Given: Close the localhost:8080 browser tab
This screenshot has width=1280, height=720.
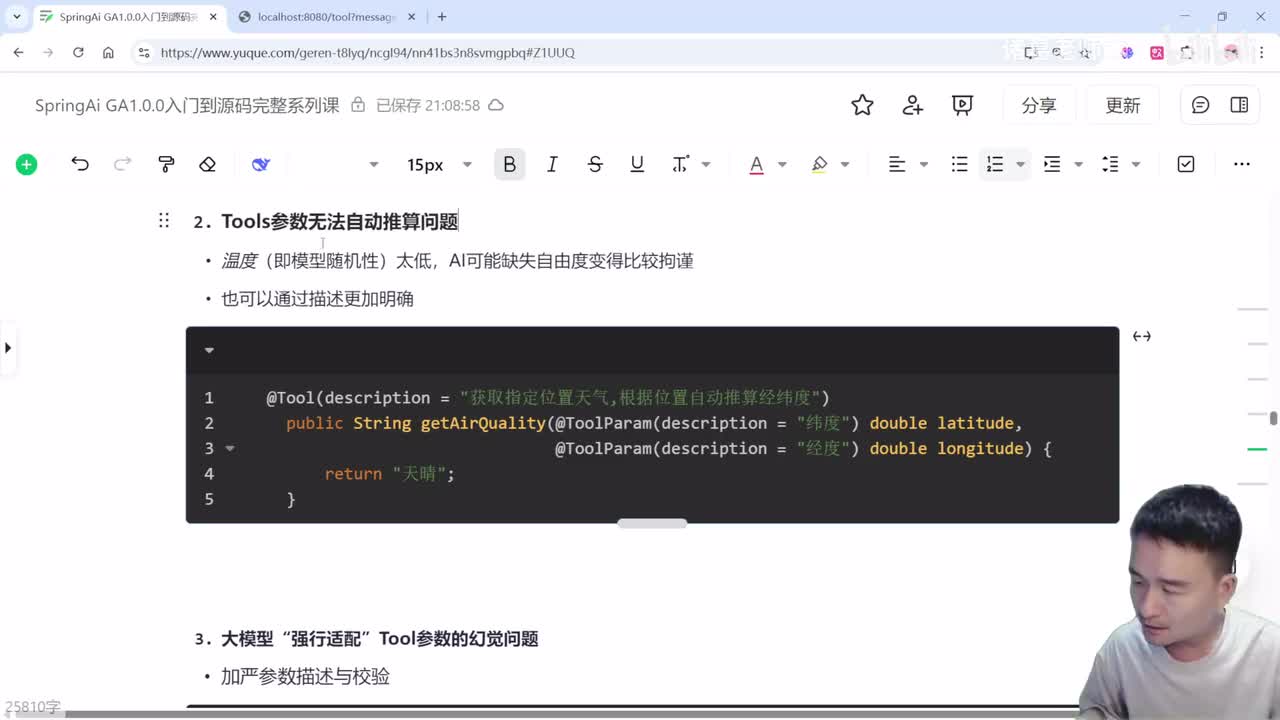Looking at the screenshot, I should [x=410, y=17].
